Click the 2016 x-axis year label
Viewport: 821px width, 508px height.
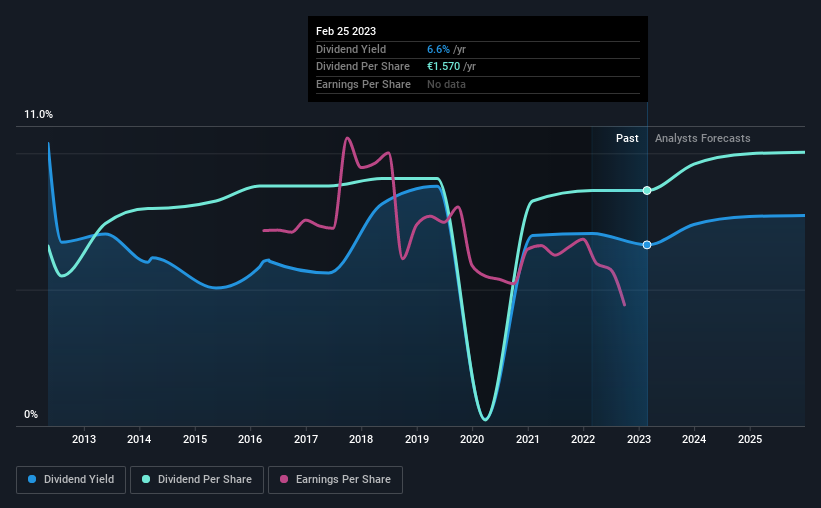point(250,439)
